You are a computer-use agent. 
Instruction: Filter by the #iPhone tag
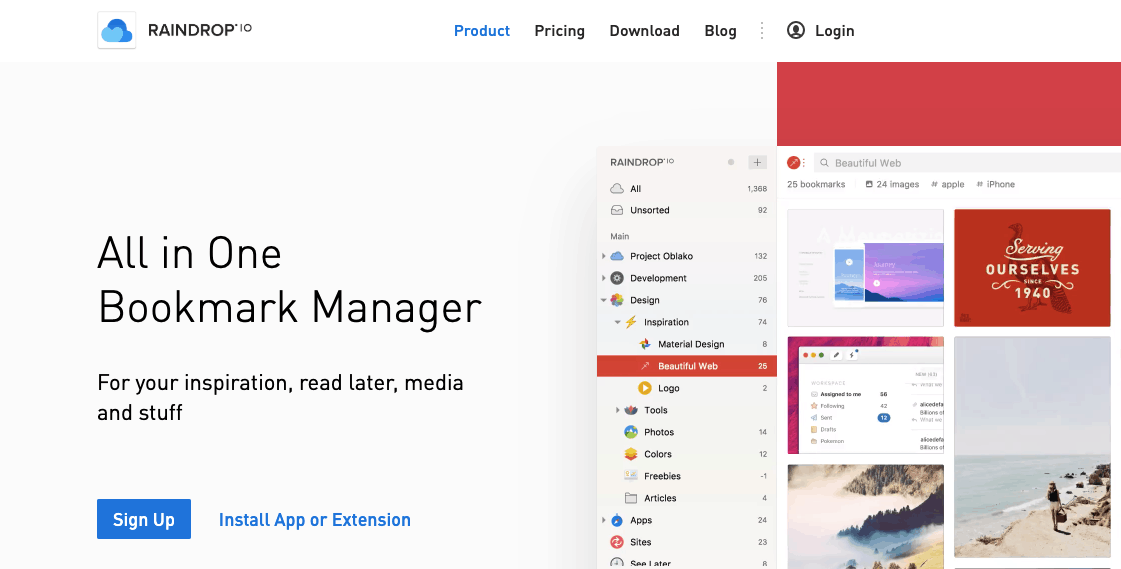point(996,184)
